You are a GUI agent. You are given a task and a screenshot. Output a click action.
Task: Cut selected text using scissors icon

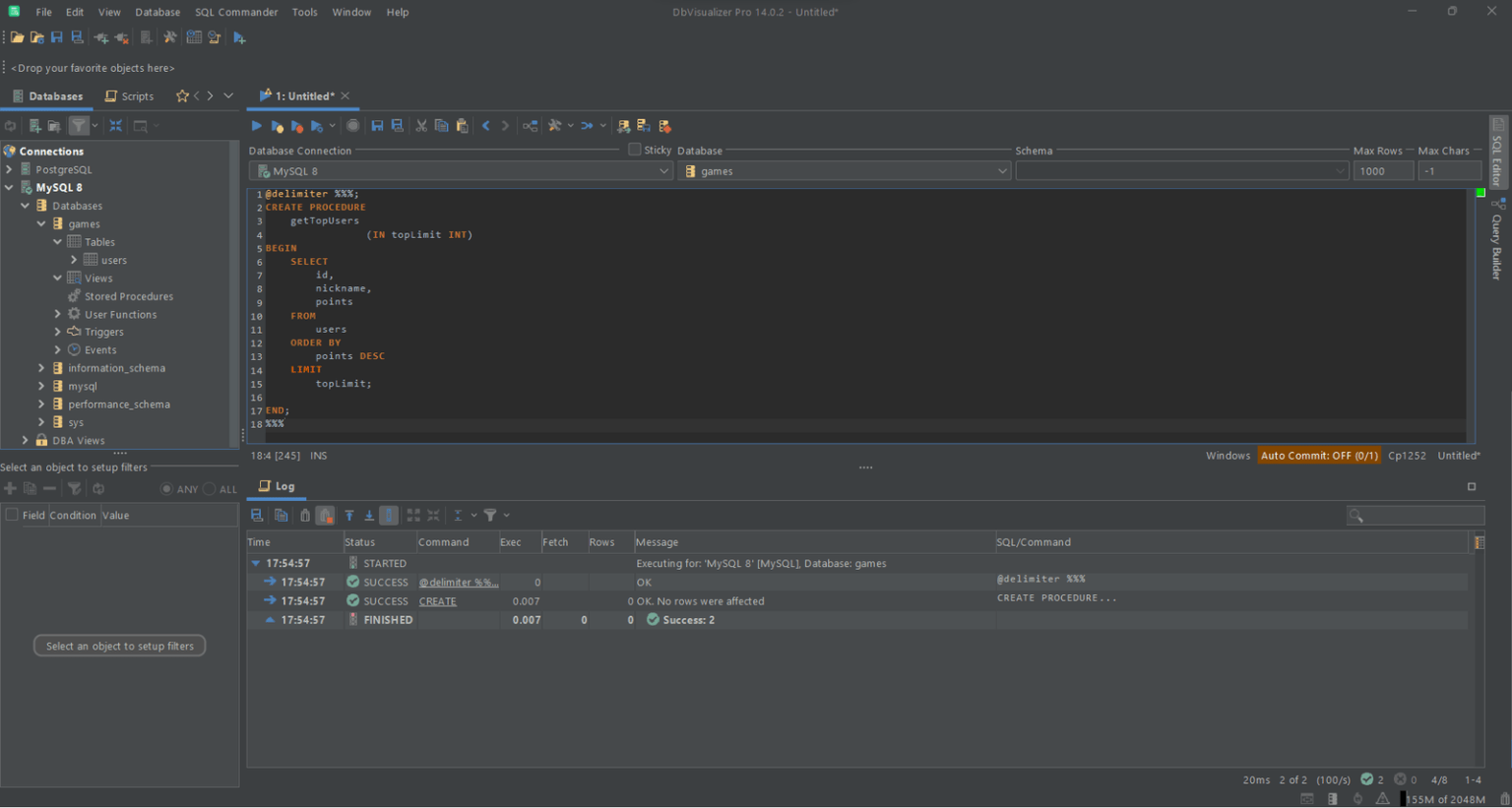click(x=420, y=126)
